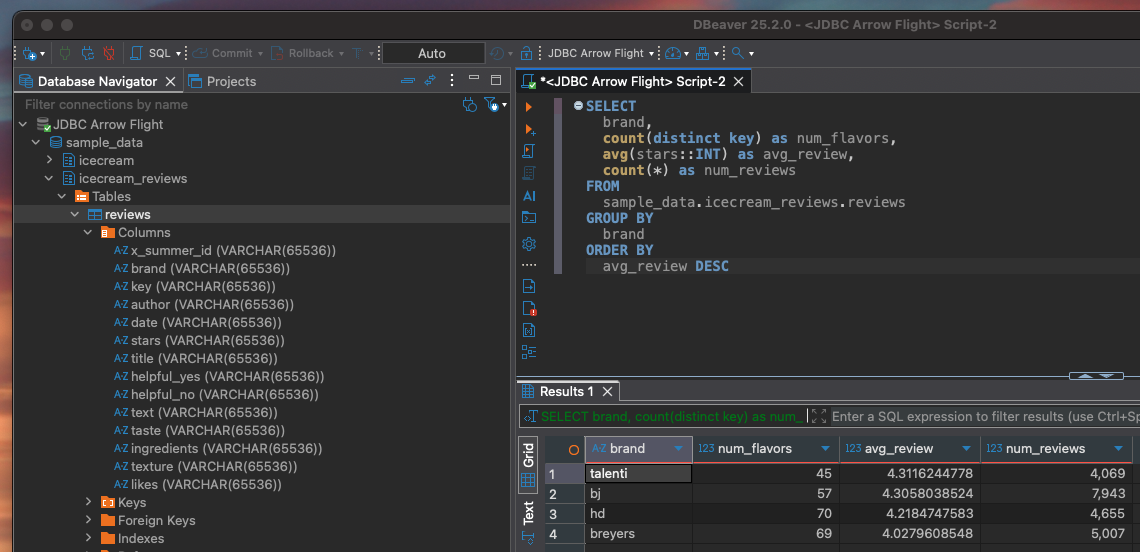Click the magnifier search icon in toolbar
Viewport: 1140px width, 552px height.
pos(737,53)
